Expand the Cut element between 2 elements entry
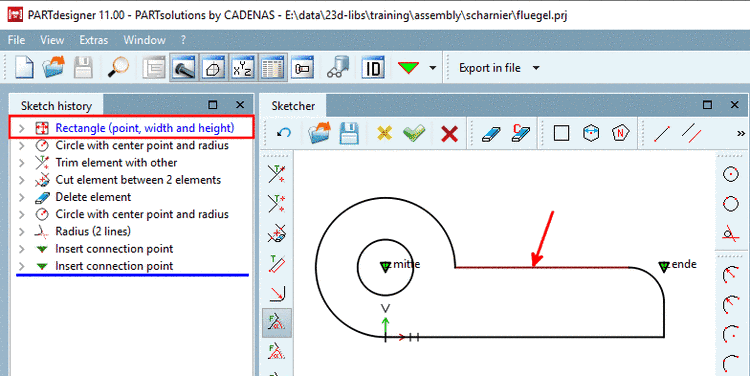This screenshot has width=750, height=376. click(x=22, y=180)
